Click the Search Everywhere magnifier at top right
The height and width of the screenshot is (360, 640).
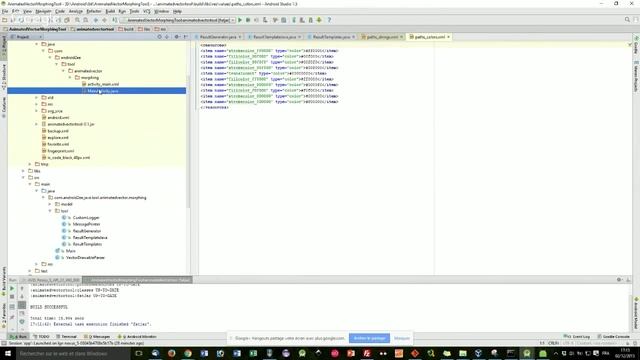627,20
